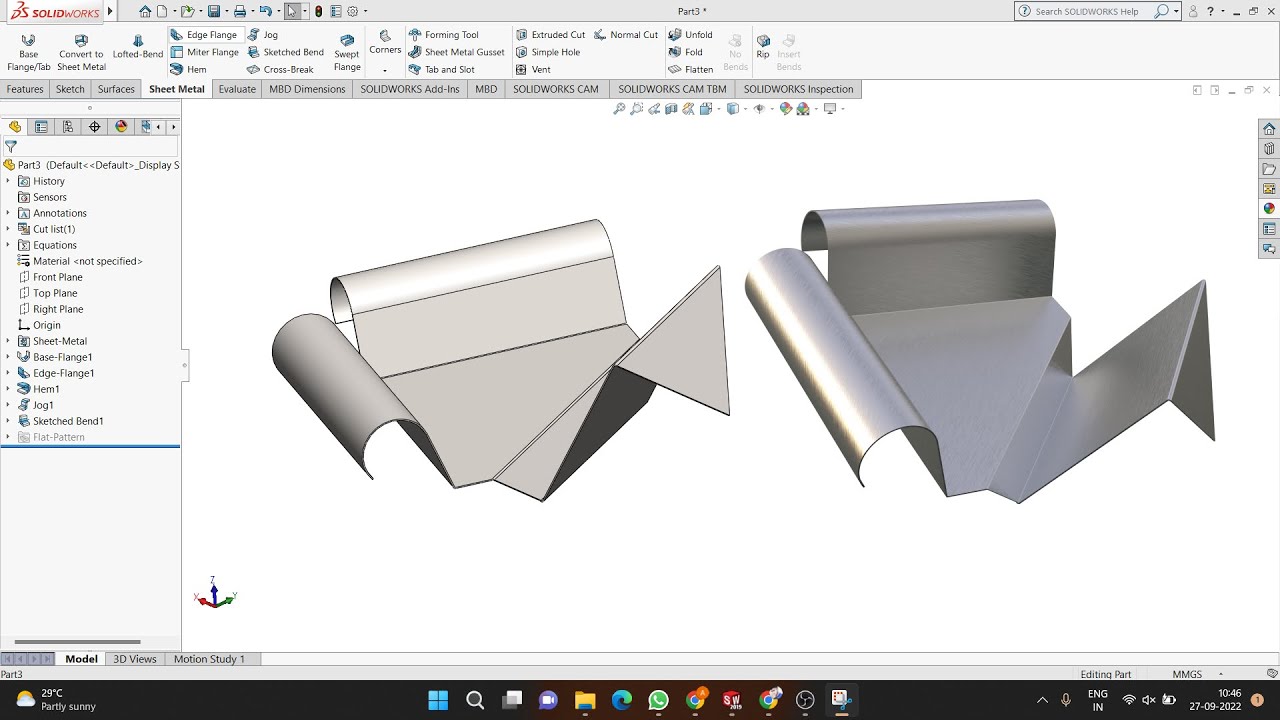The height and width of the screenshot is (720, 1280).
Task: Select the Tab and Slot tool
Action: point(442,69)
